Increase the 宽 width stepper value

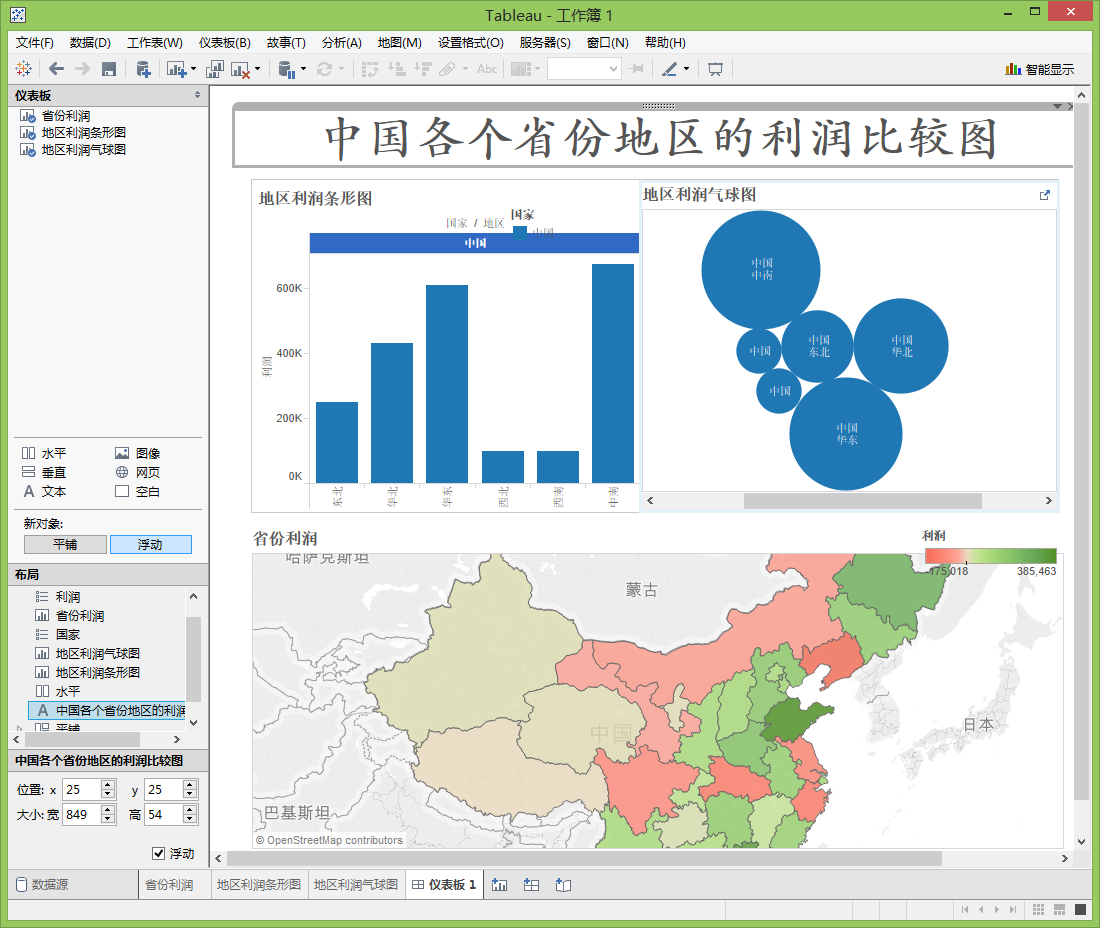[x=108, y=809]
